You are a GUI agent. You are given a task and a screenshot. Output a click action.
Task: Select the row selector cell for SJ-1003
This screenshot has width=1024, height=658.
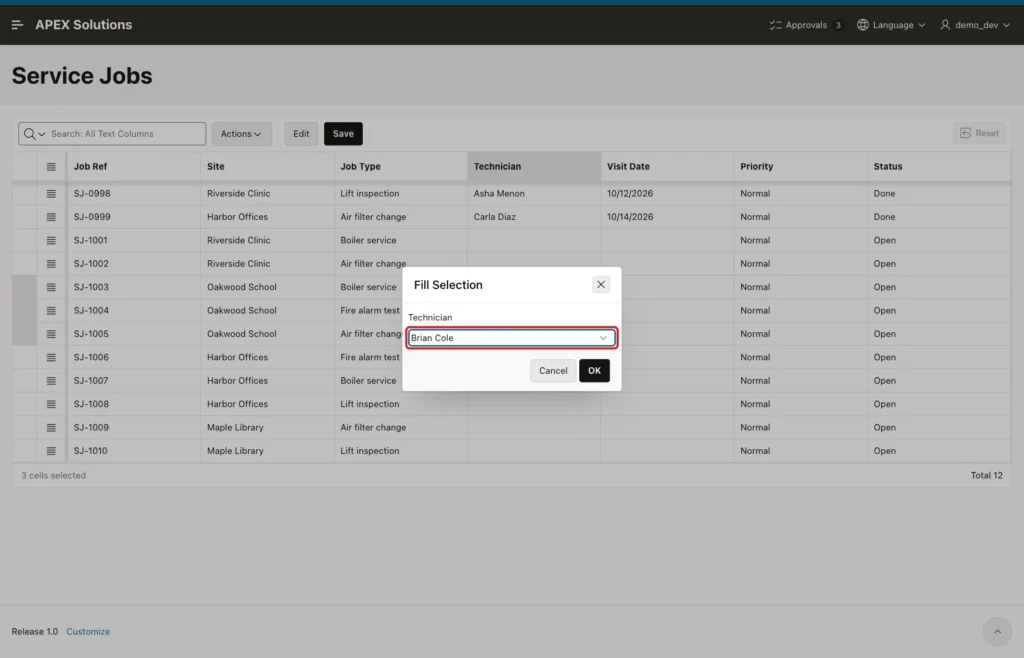pyautogui.click(x=24, y=287)
